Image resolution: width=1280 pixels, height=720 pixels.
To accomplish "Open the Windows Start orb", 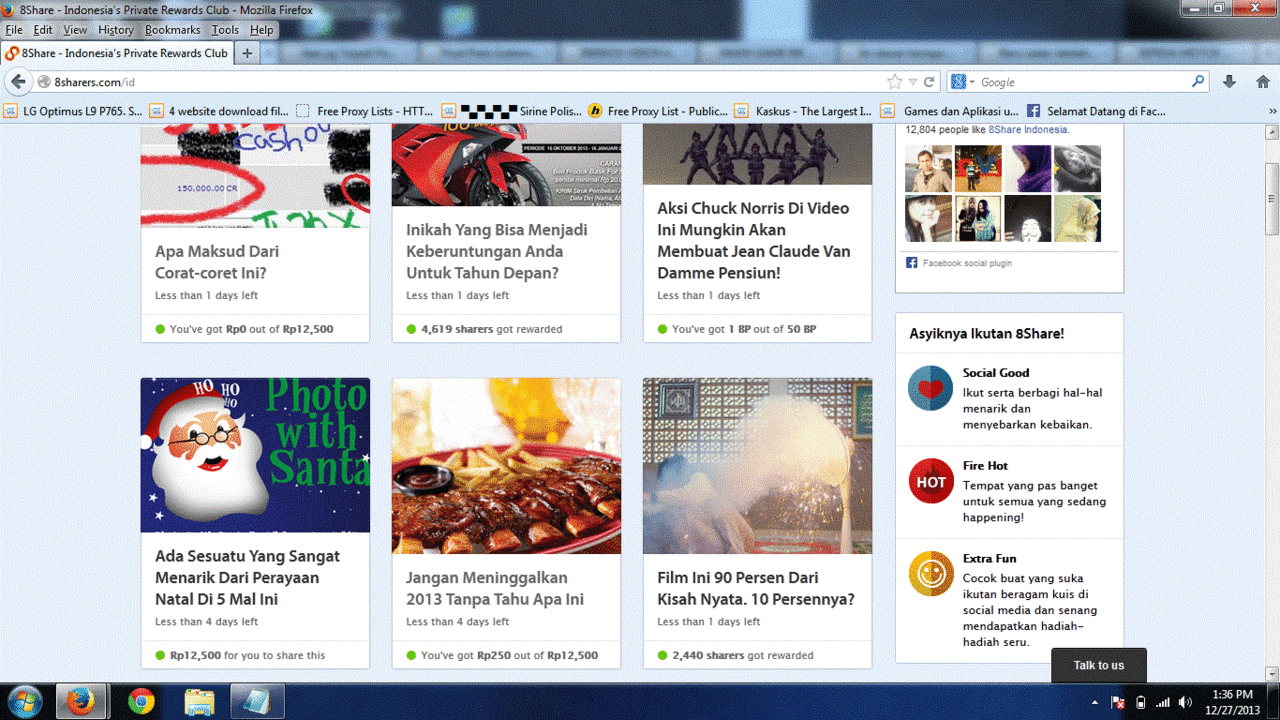I will pyautogui.click(x=23, y=701).
